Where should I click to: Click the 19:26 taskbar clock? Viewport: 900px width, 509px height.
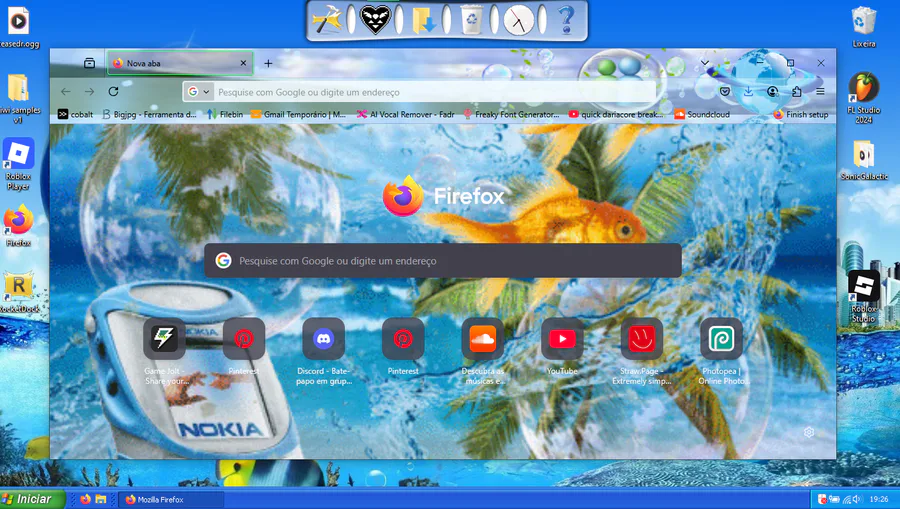(x=879, y=500)
